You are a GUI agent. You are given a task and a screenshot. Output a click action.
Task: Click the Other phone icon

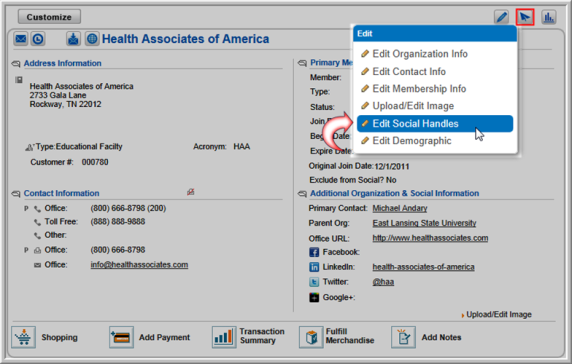(x=37, y=236)
